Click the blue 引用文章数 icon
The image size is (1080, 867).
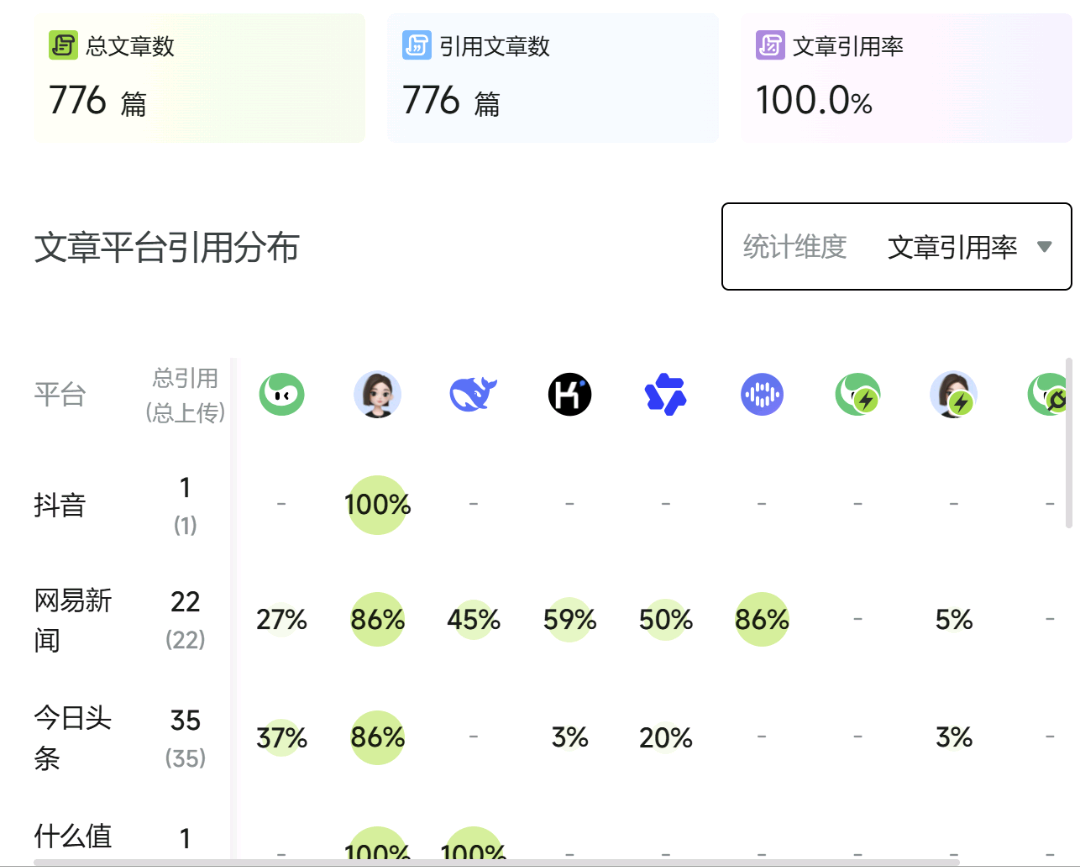point(416,45)
